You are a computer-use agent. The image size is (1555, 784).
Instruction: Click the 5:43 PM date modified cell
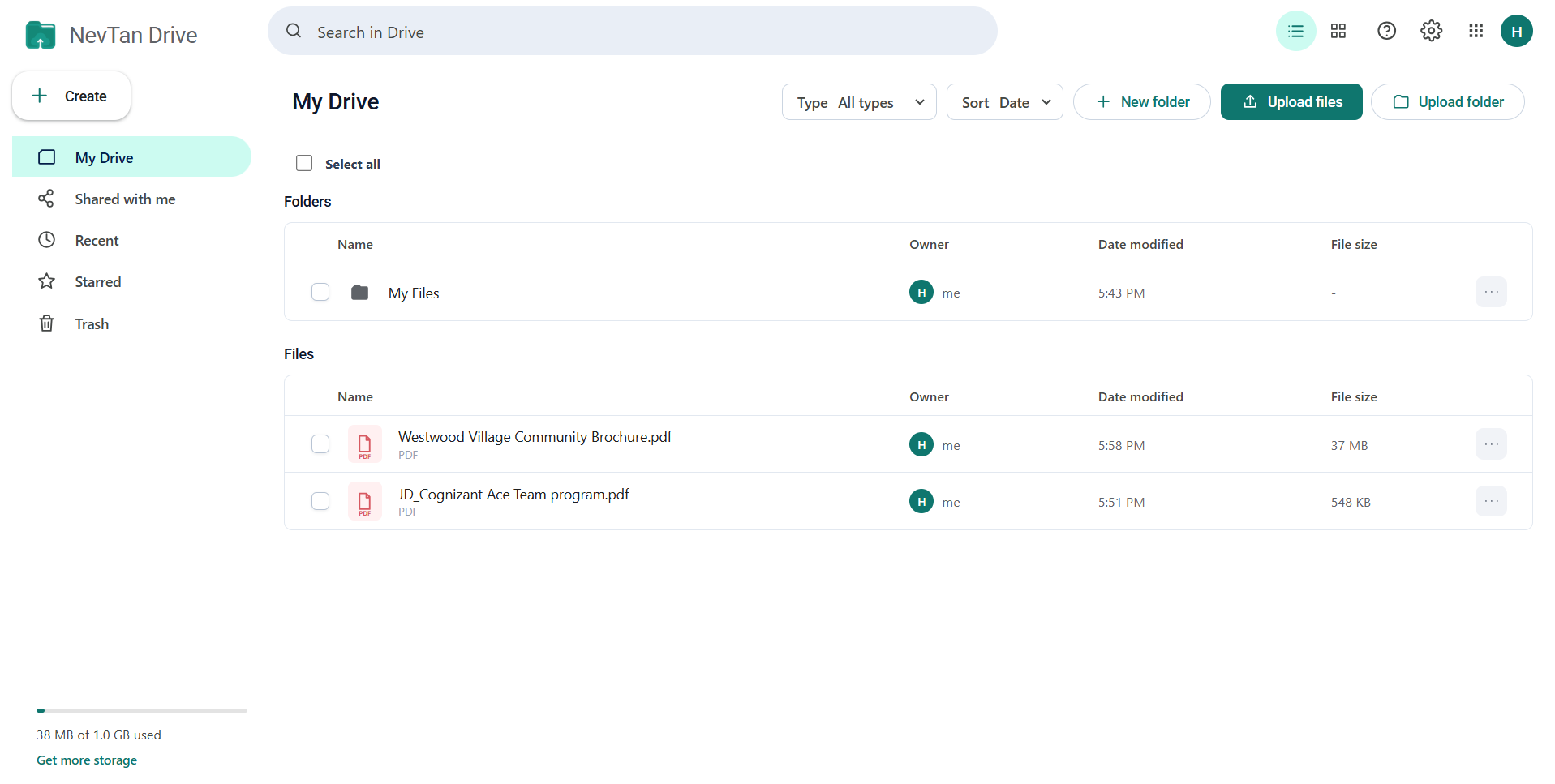click(1122, 293)
